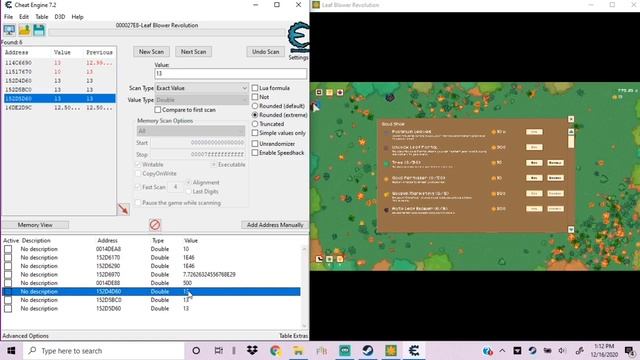Image resolution: width=640 pixels, height=360 pixels.
Task: Enable the Lua formula checkbox
Action: tap(255, 88)
